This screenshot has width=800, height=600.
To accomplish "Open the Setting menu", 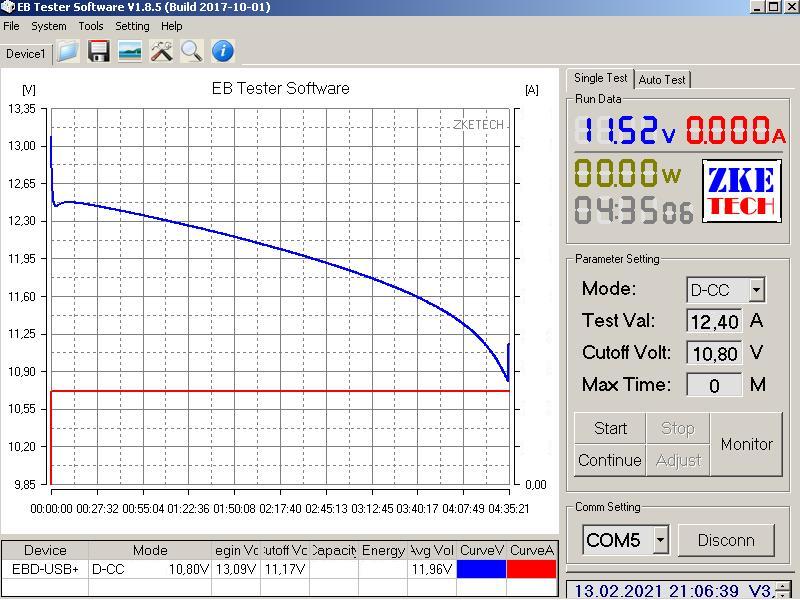I will pyautogui.click(x=132, y=26).
